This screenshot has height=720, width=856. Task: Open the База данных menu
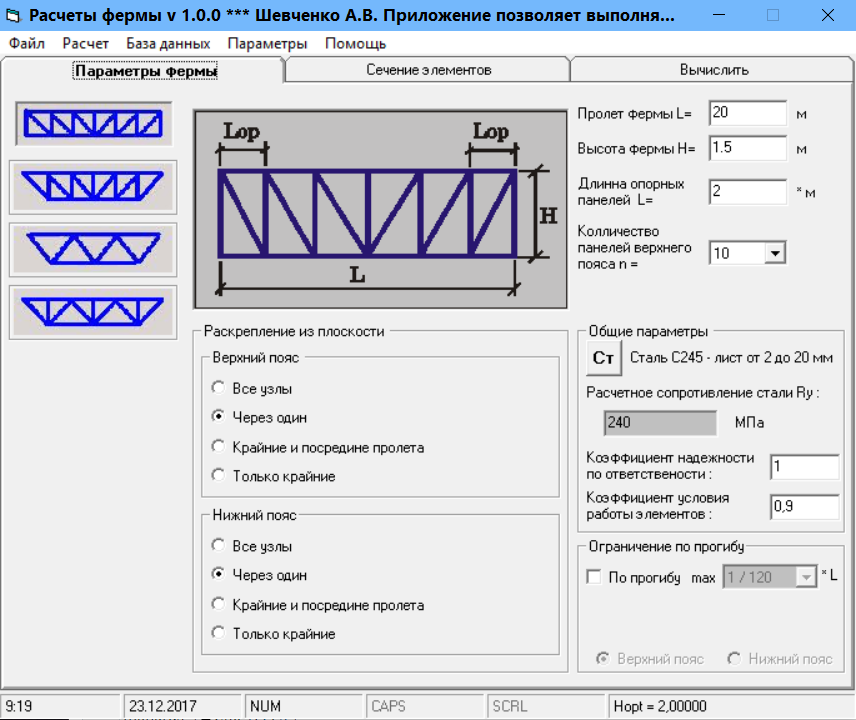coord(168,44)
